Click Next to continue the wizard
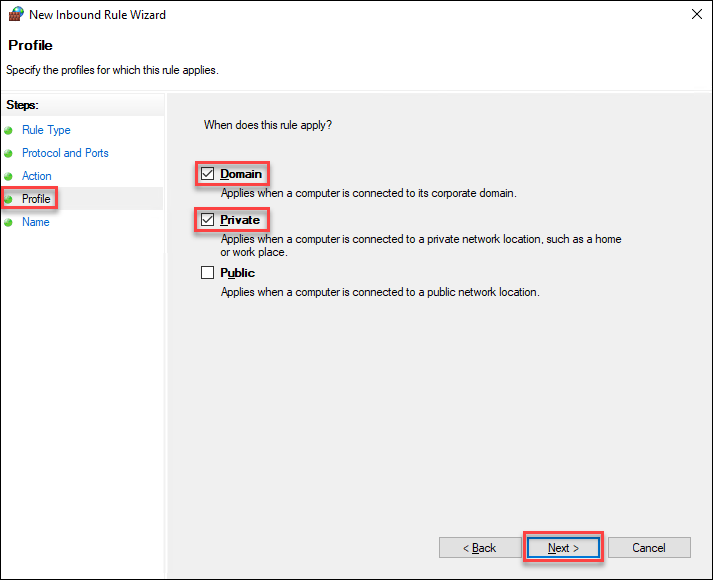 coord(564,548)
